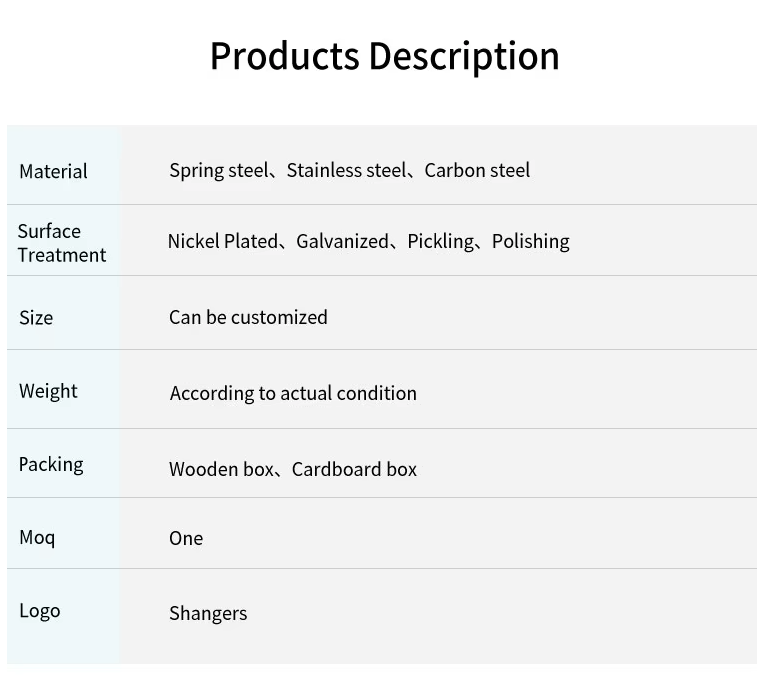Click the Shangers logo value
The image size is (769, 675).
(x=208, y=613)
